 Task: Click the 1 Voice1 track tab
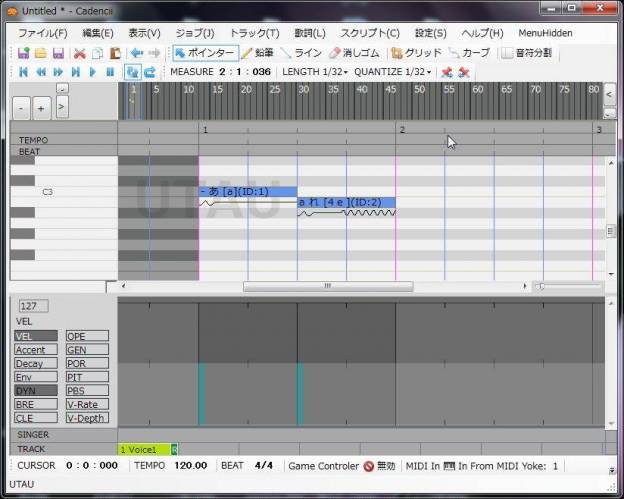(x=148, y=450)
